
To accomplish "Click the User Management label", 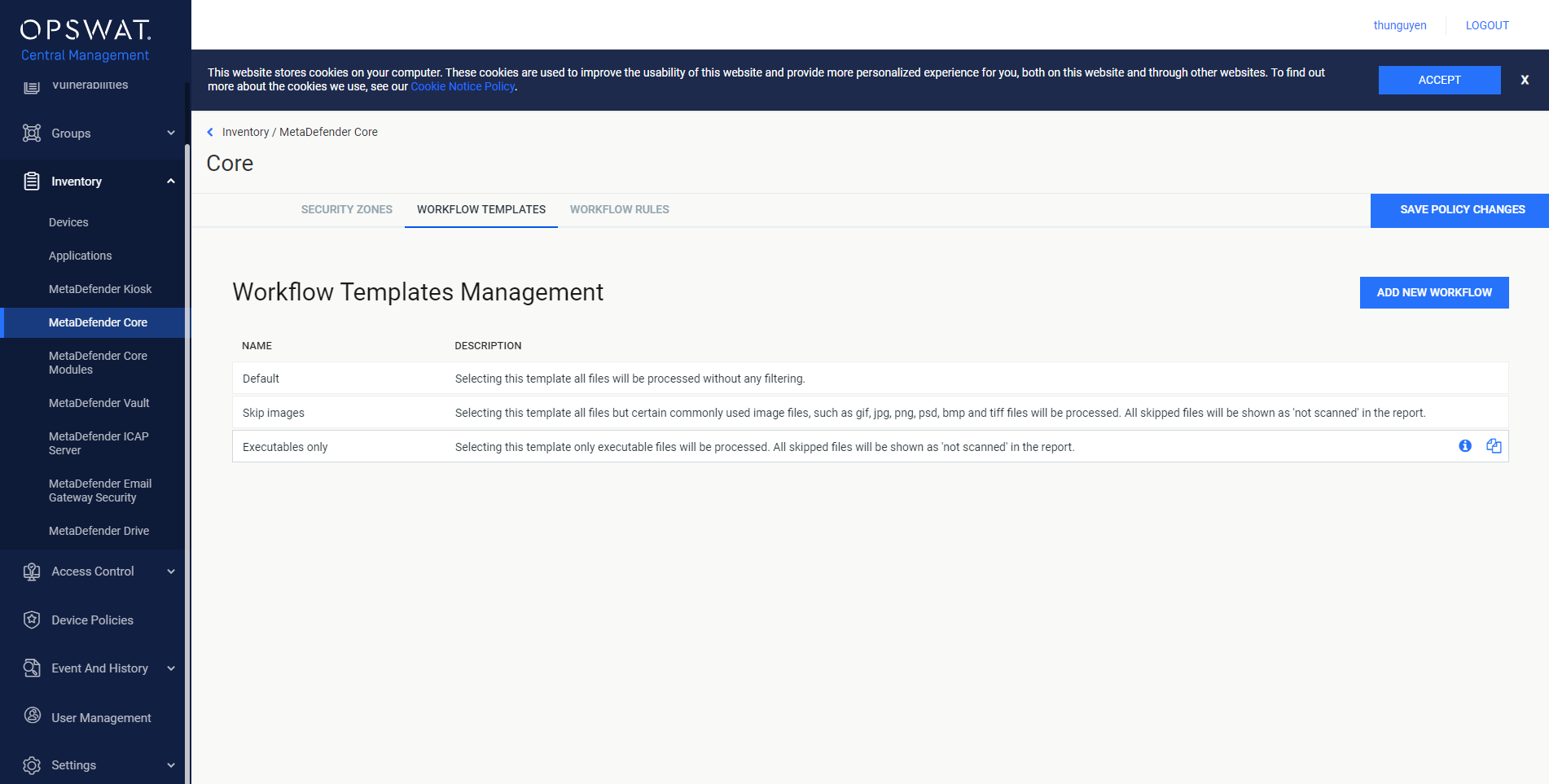I will click(x=101, y=718).
